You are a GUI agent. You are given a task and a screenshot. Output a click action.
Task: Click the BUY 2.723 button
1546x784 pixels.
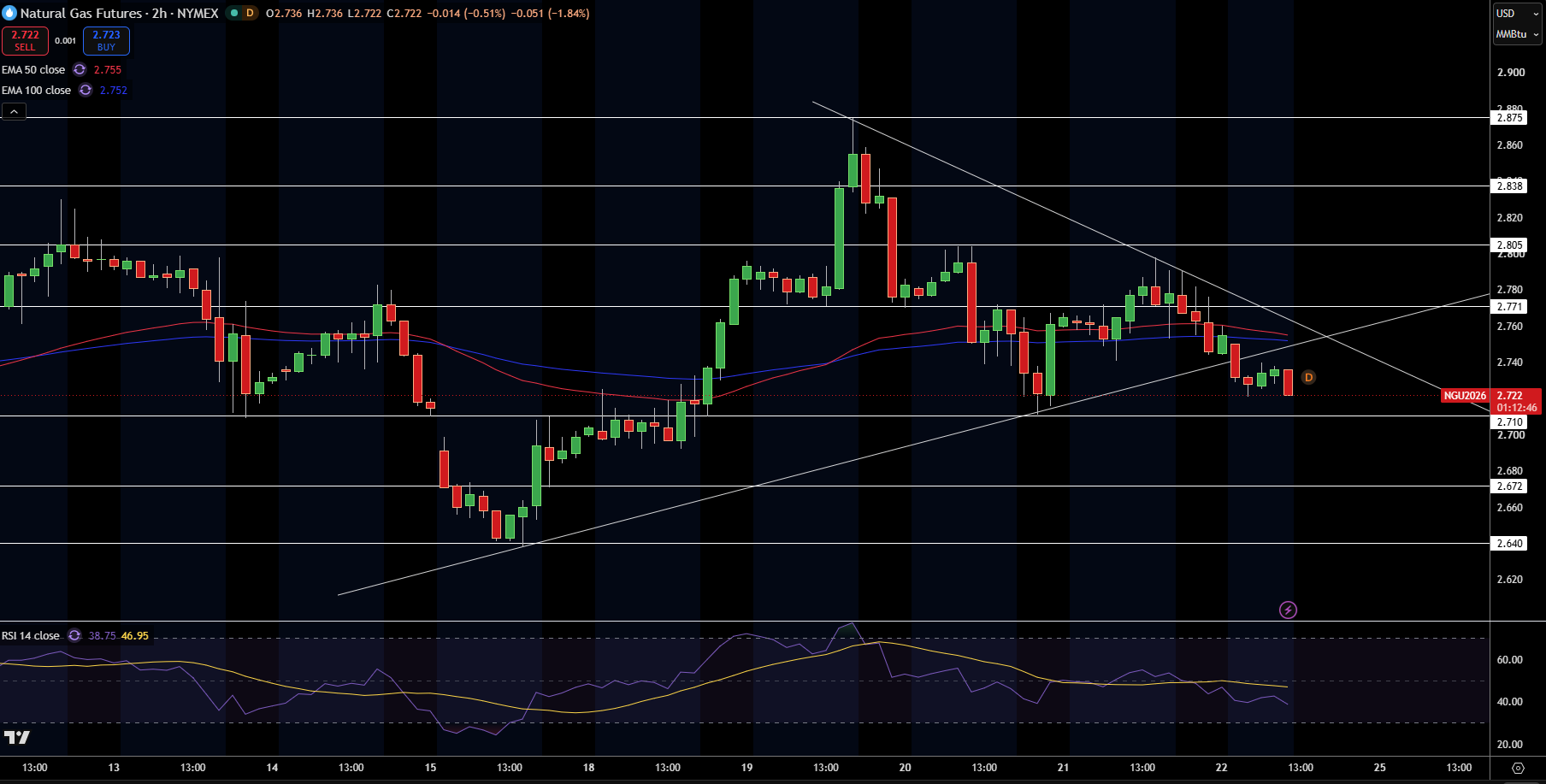(106, 41)
